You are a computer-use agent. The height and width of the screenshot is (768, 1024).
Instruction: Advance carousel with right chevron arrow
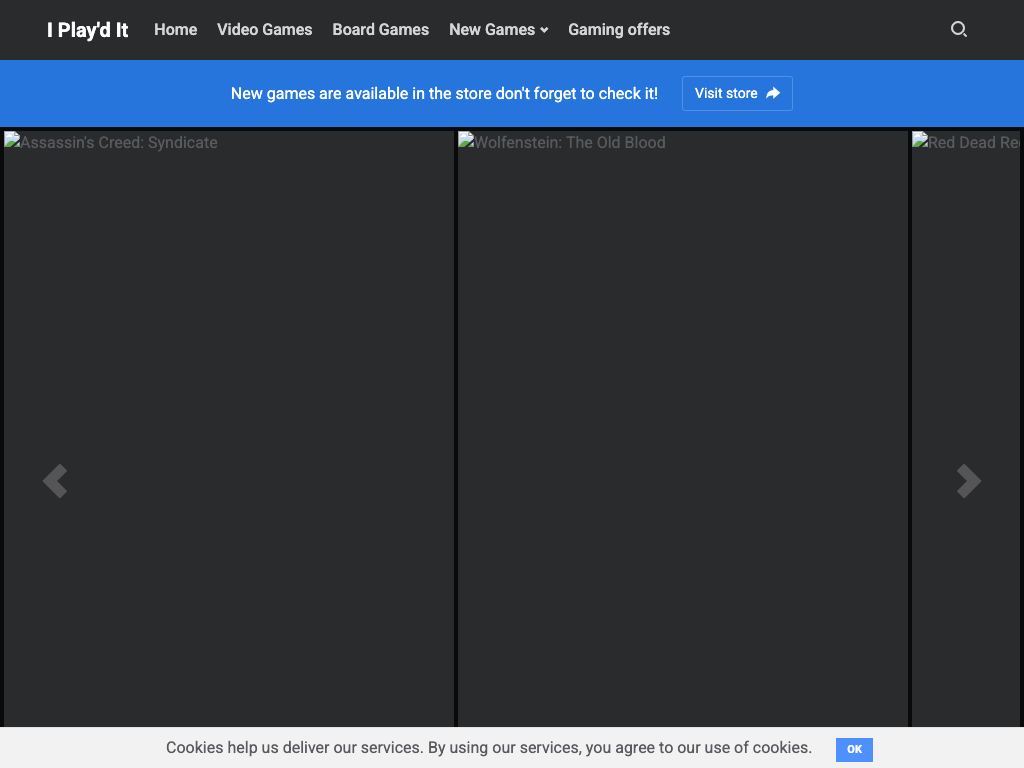(x=968, y=481)
